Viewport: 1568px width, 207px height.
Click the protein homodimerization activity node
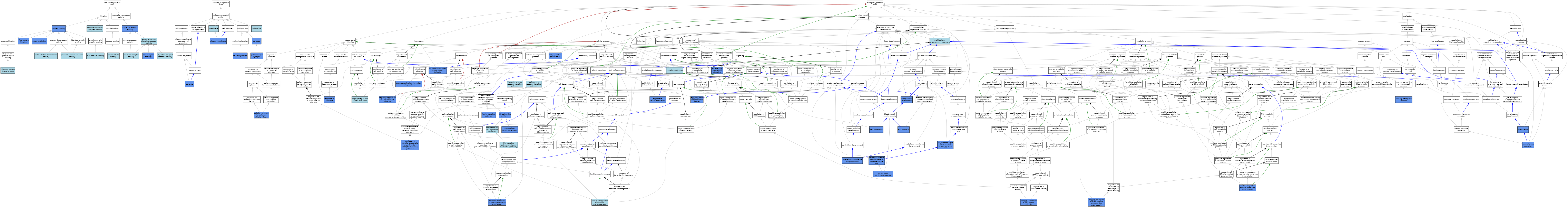pyautogui.click(x=72, y=55)
